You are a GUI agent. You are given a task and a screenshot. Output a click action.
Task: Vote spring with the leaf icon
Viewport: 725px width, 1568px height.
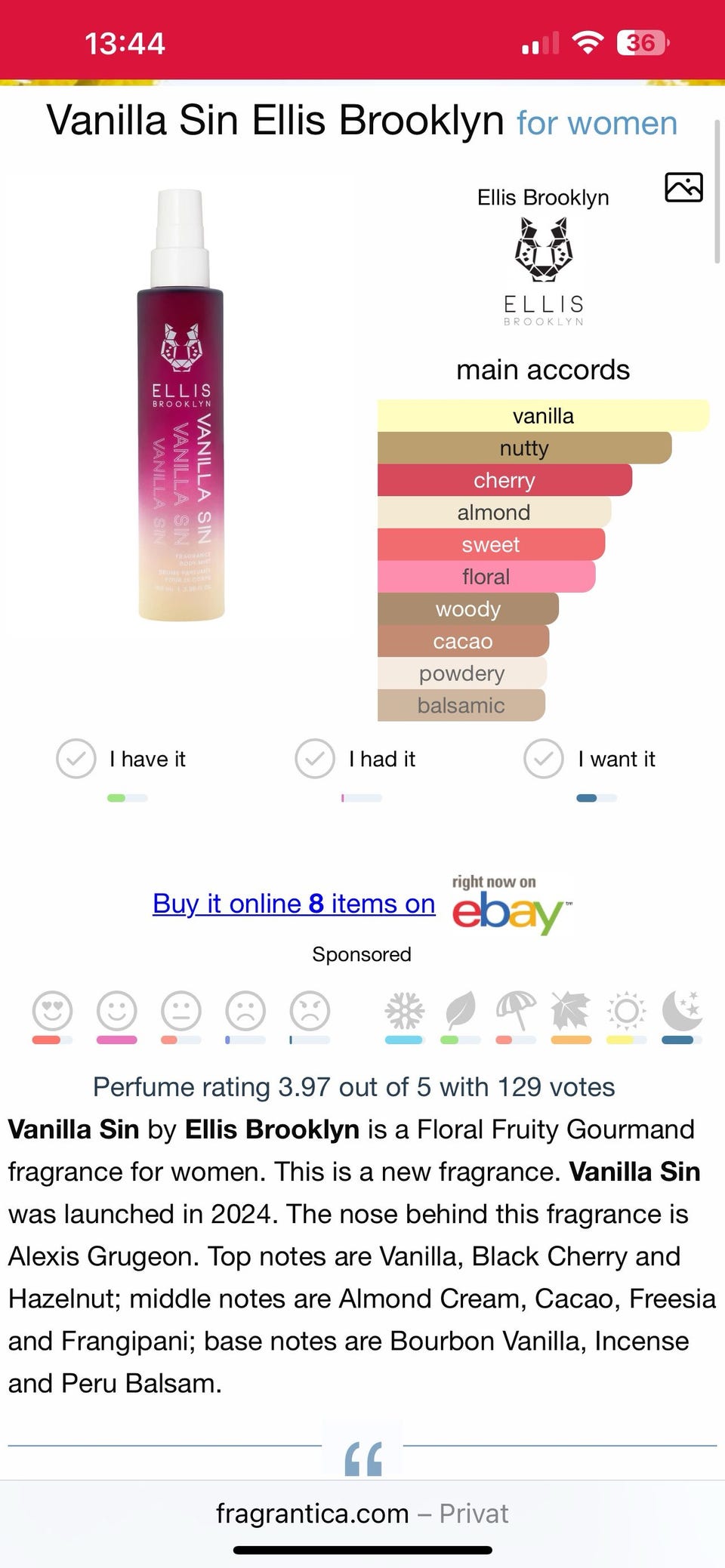click(x=461, y=1011)
